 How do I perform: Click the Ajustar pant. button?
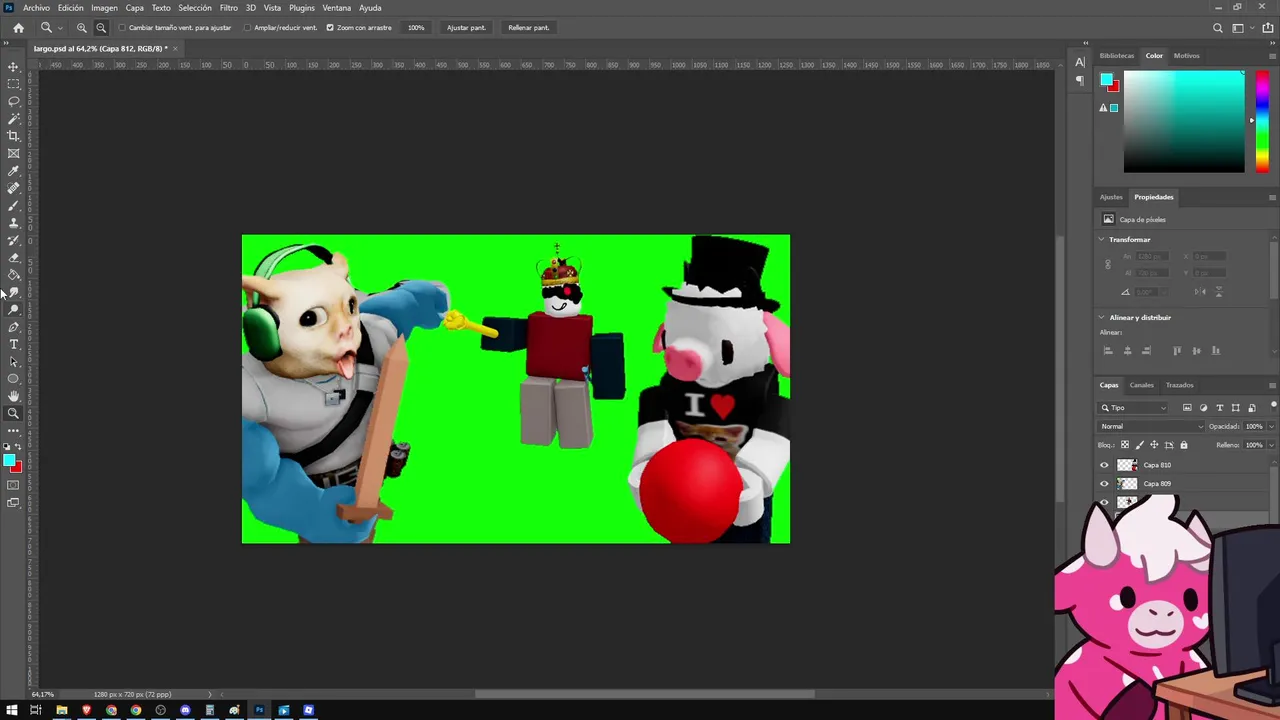click(465, 28)
